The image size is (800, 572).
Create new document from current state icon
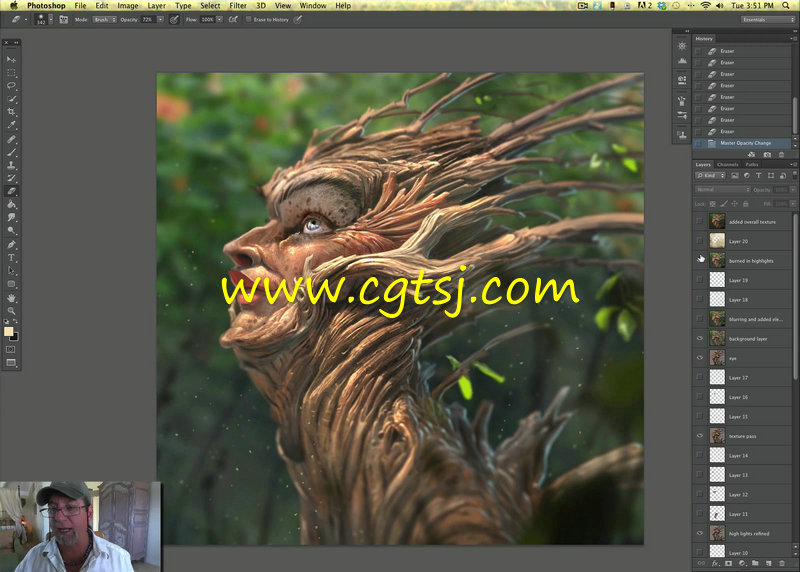[x=752, y=155]
